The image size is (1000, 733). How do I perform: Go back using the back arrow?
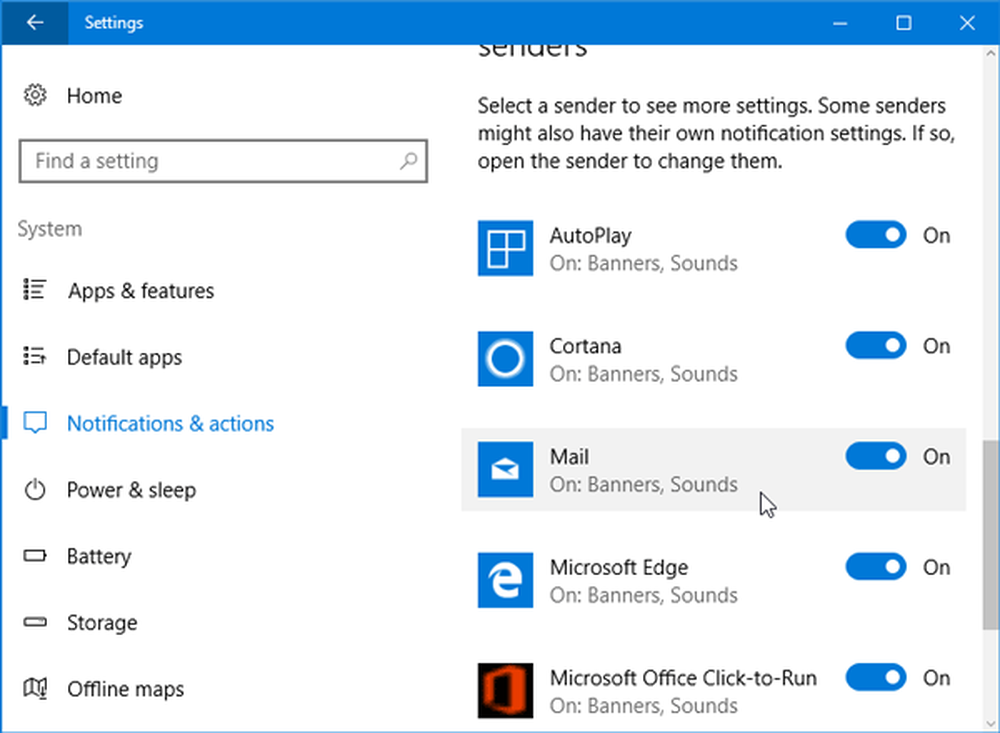(35, 22)
